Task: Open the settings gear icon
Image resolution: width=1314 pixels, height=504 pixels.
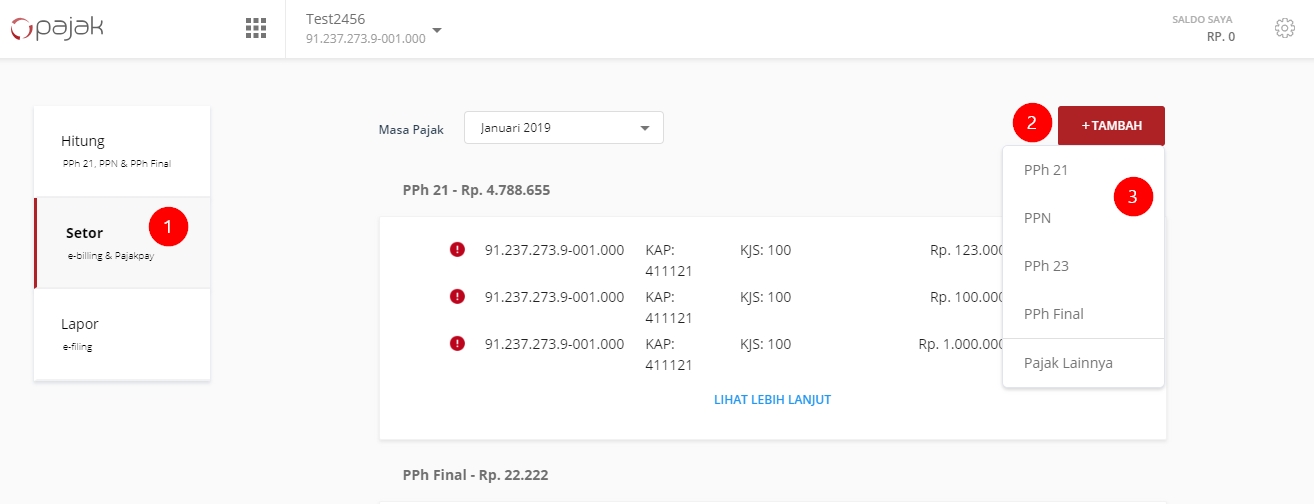Action: [x=1285, y=28]
